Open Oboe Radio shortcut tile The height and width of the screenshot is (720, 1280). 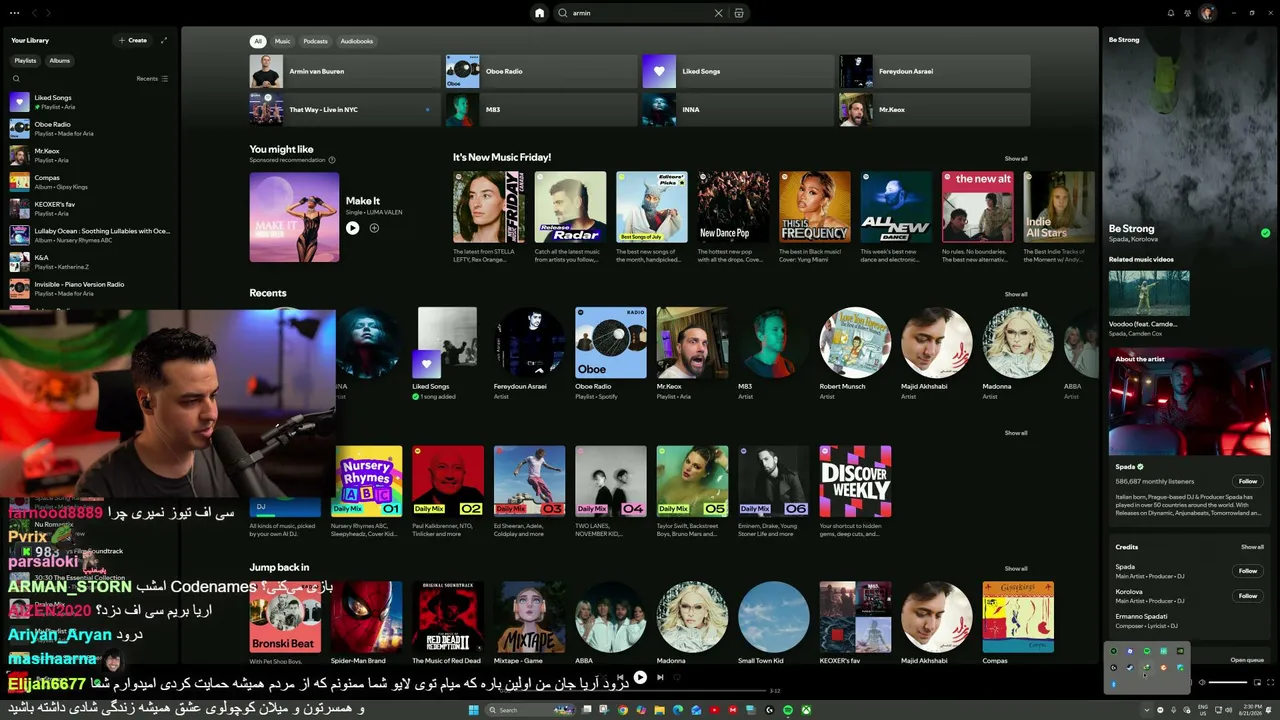pyautogui.click(x=541, y=71)
